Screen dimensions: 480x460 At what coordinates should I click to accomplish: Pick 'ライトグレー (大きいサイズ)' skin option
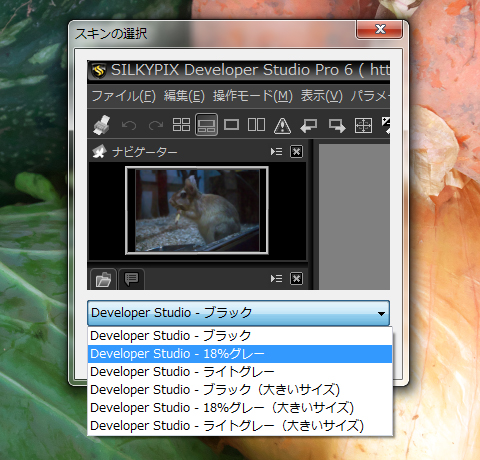pos(240,426)
